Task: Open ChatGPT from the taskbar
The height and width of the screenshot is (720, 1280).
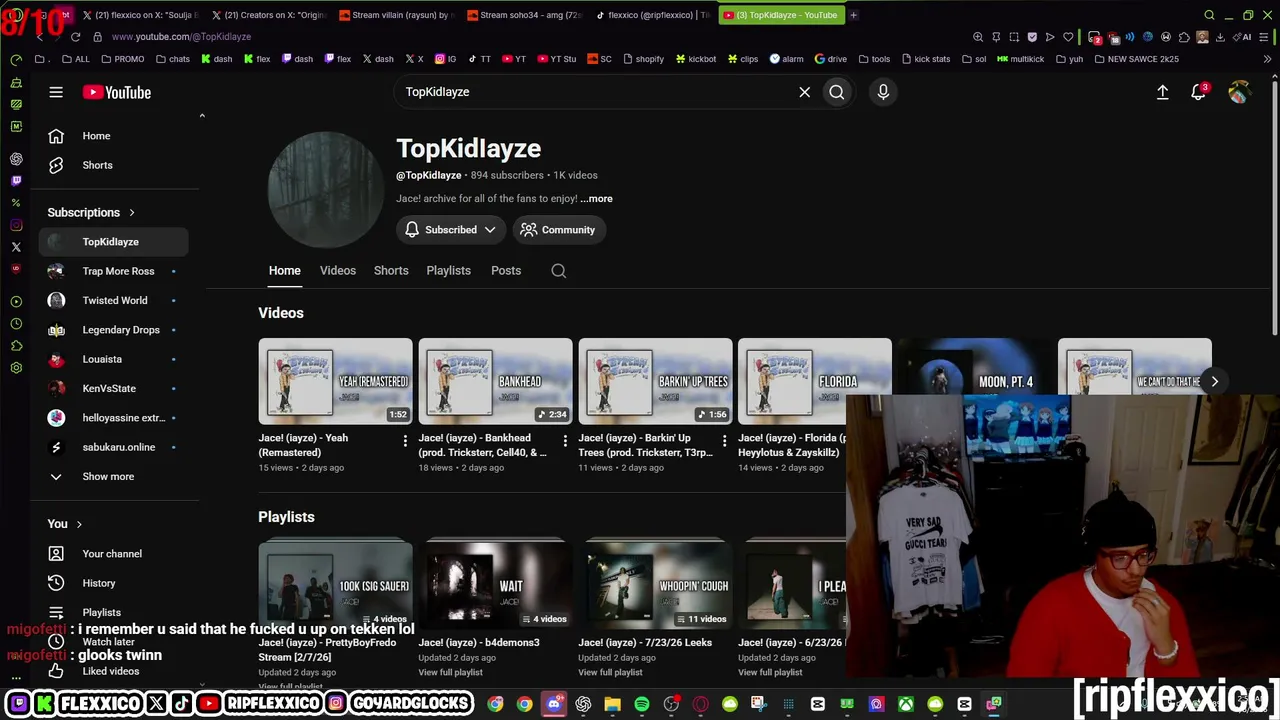Action: pos(583,704)
